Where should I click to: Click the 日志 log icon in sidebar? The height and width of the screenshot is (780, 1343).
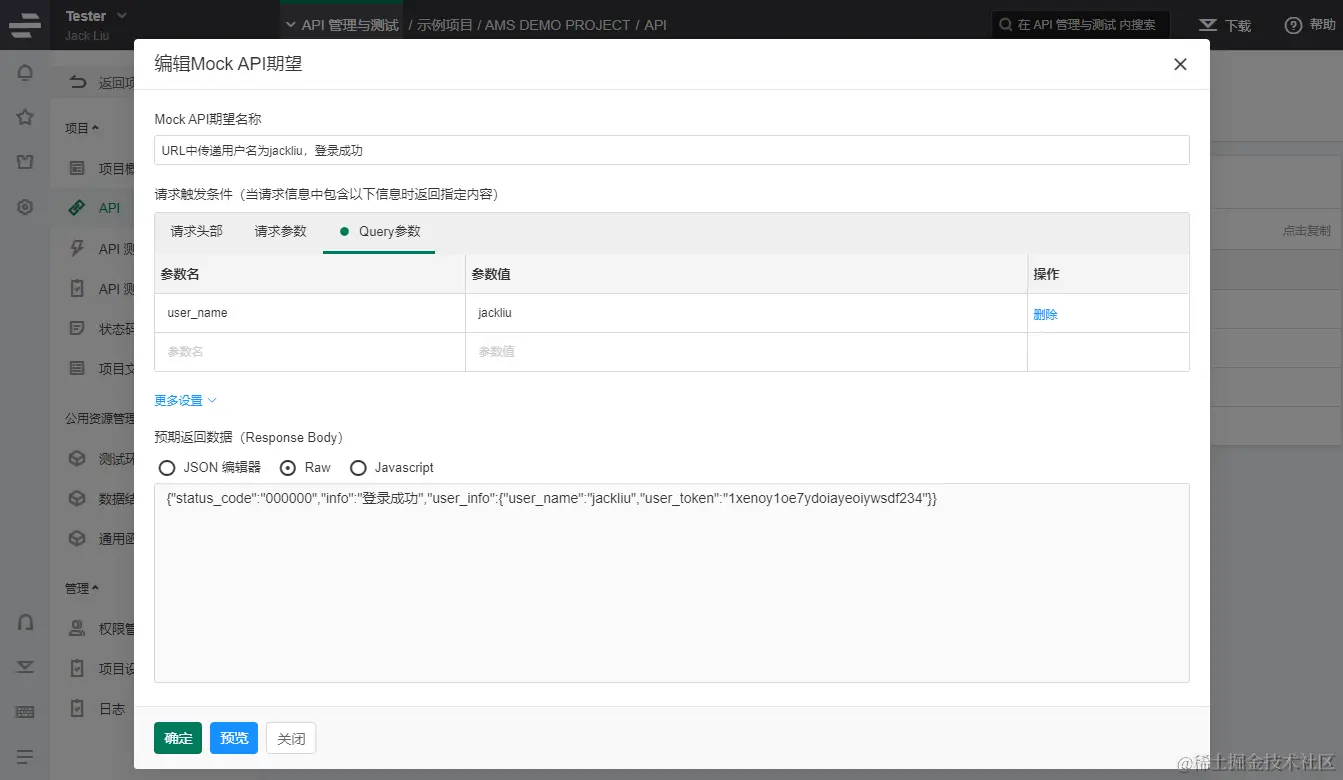(x=76, y=709)
